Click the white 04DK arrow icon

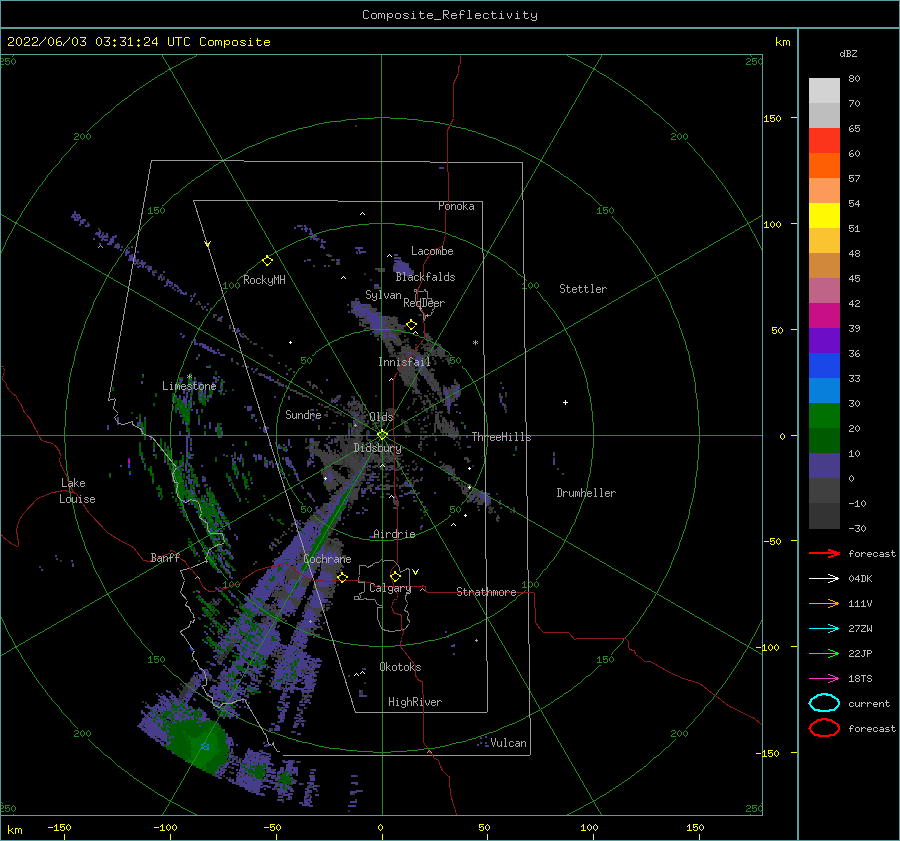[x=824, y=579]
